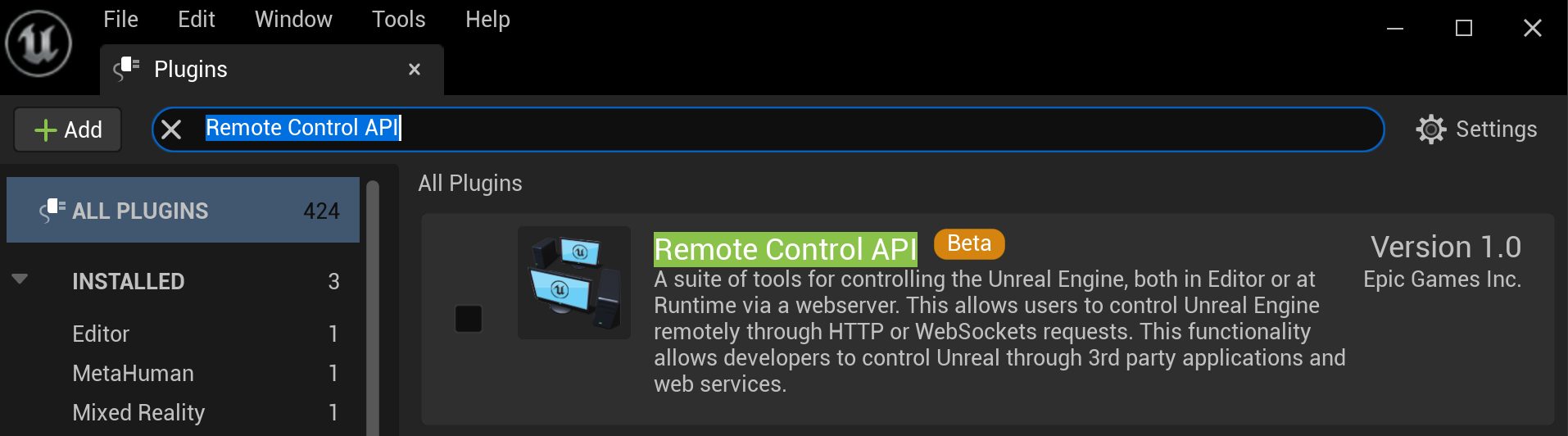Image resolution: width=1568 pixels, height=436 pixels.
Task: Click the Unreal Engine logo icon
Action: (x=39, y=43)
